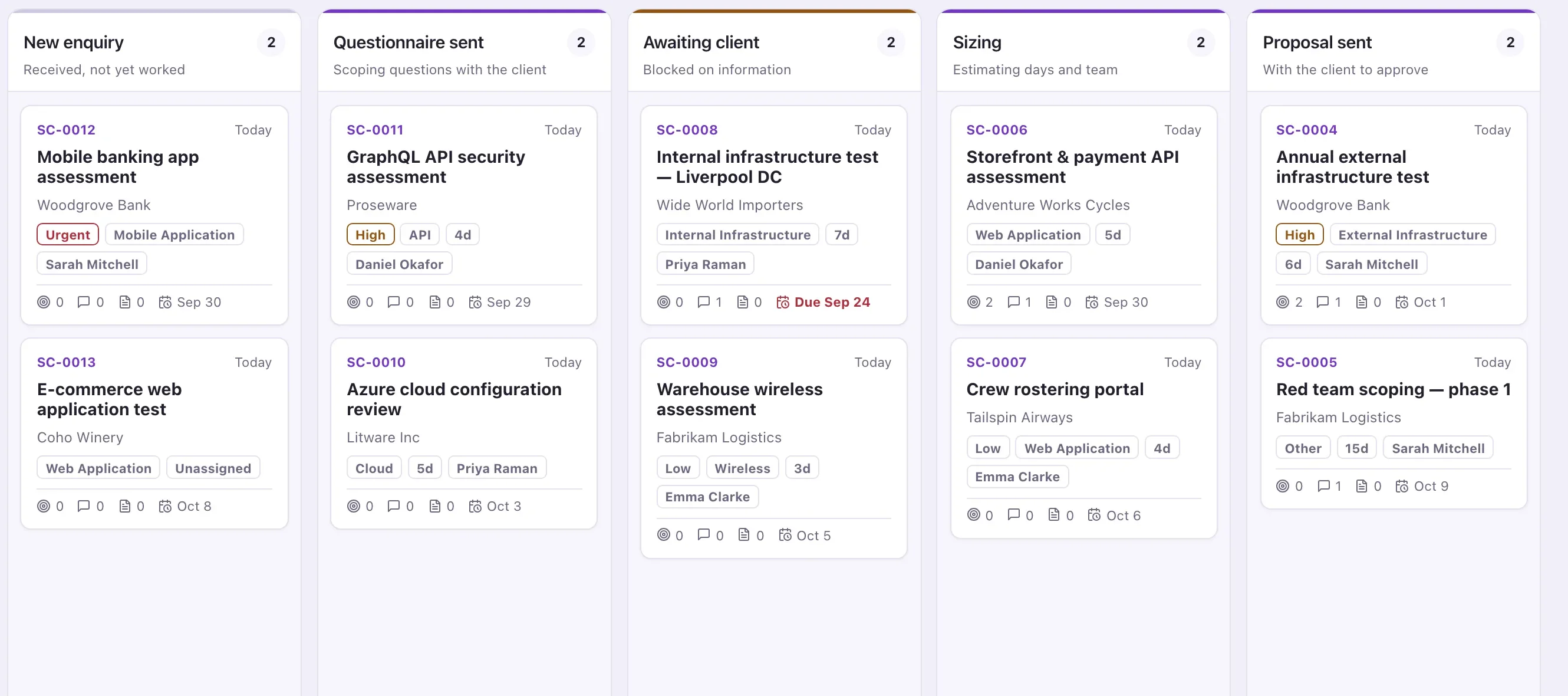Click the calendar icon beside Sep 29
This screenshot has width=1568, height=696.
[475, 302]
